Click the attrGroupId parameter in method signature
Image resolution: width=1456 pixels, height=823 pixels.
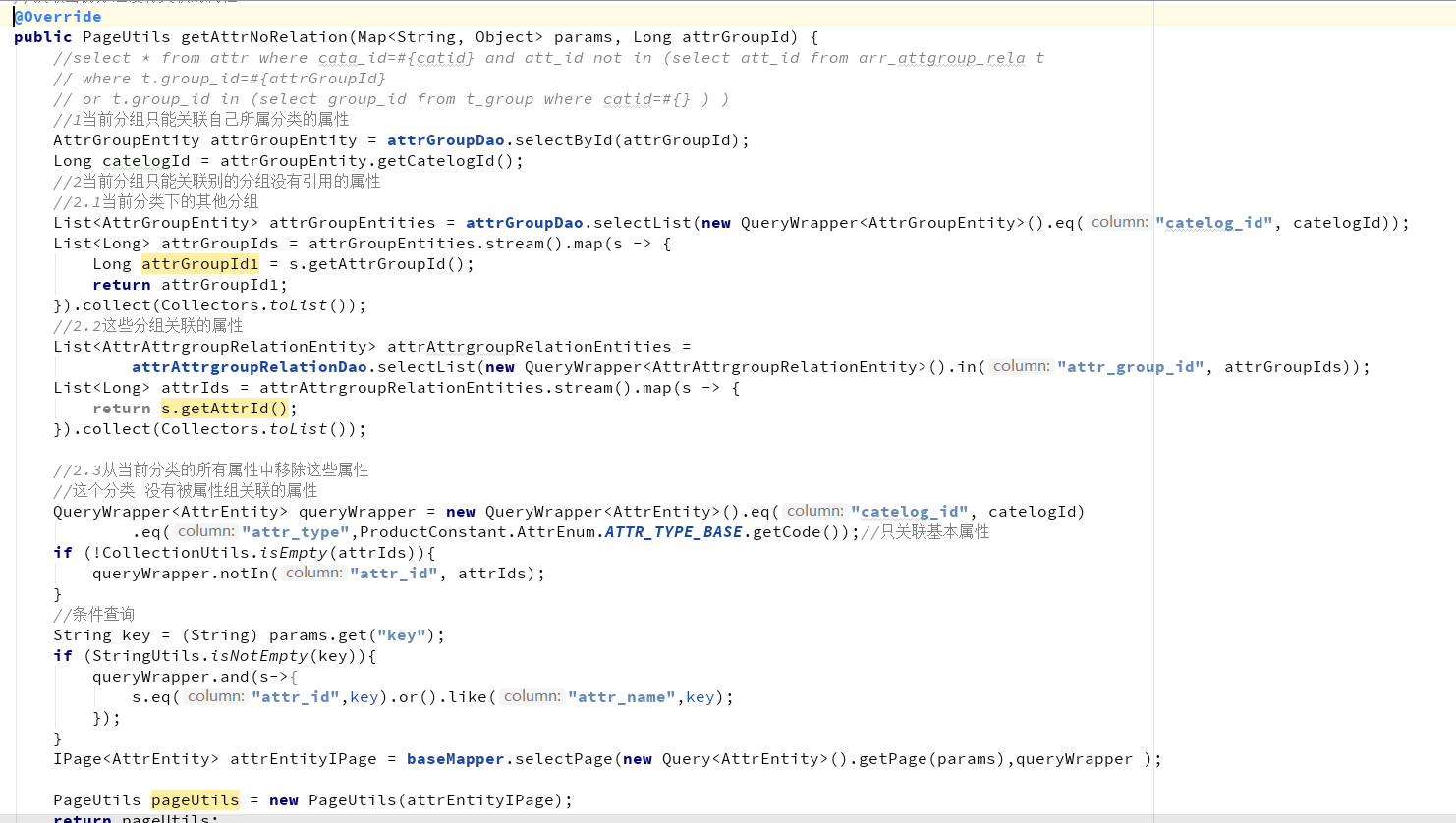tap(736, 36)
